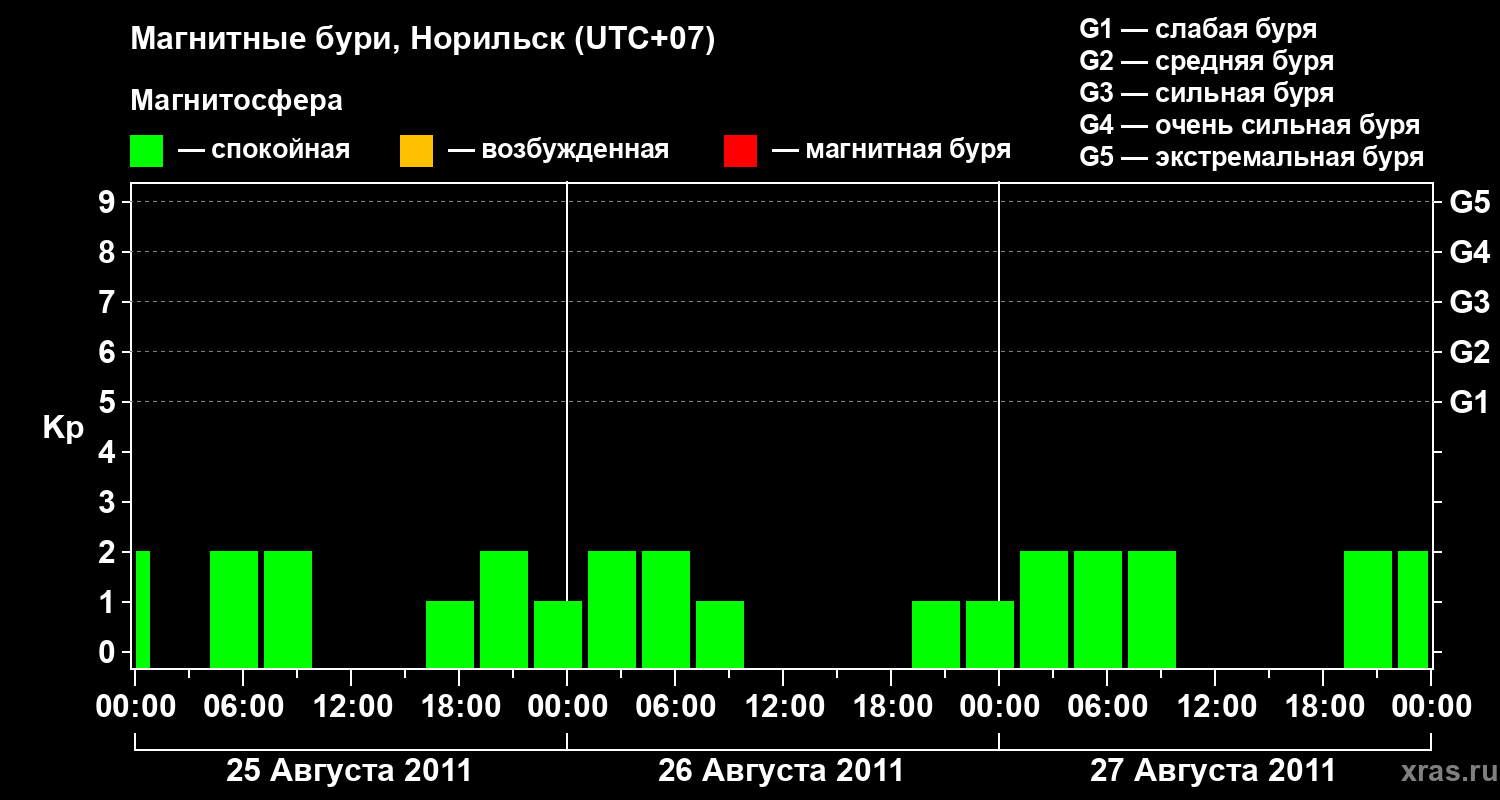Click the green 'спокойная' legend swatch
Viewport: 1500px width, 800px height.
point(147,151)
